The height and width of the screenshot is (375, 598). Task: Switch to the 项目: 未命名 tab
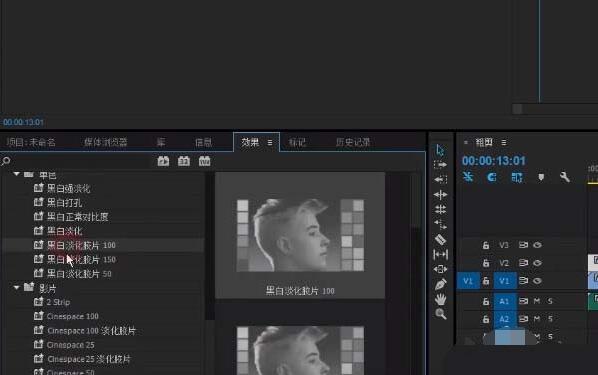pos(31,143)
